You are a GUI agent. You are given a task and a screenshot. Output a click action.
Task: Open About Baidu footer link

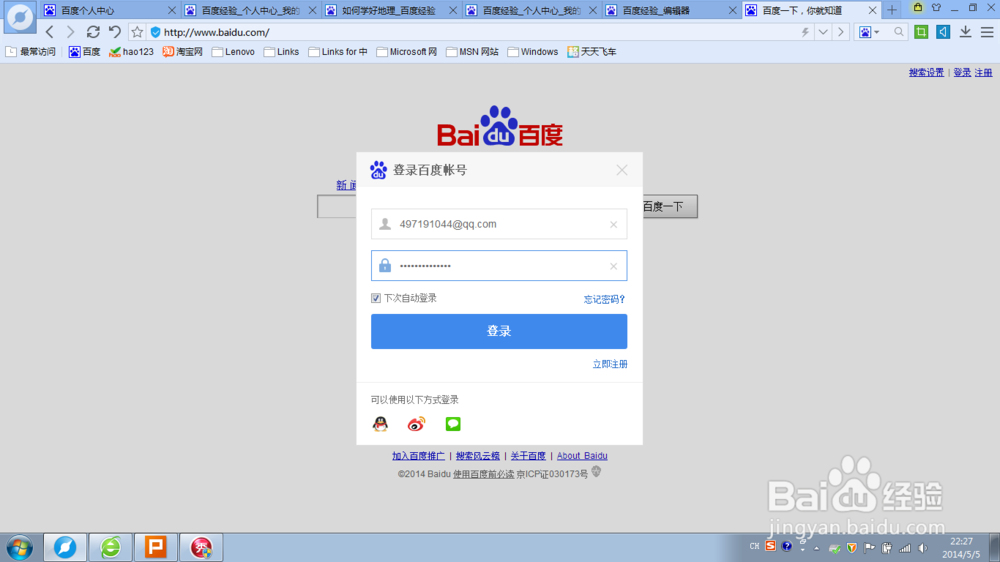[582, 455]
